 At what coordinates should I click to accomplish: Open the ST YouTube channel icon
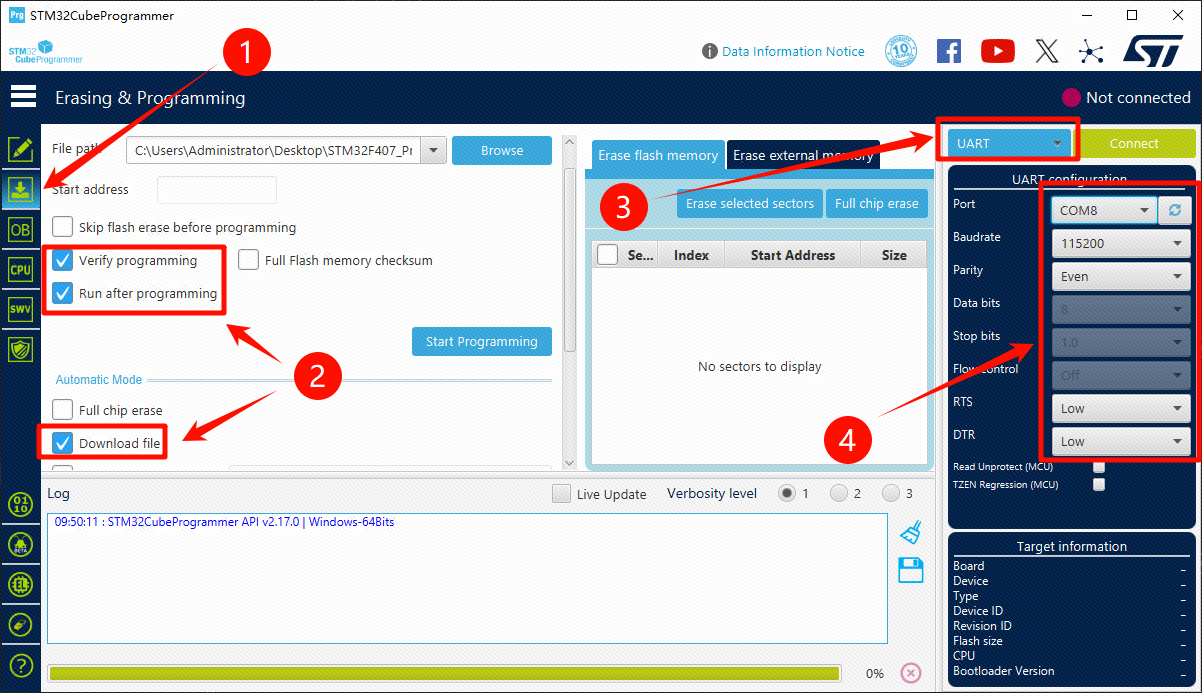(997, 51)
